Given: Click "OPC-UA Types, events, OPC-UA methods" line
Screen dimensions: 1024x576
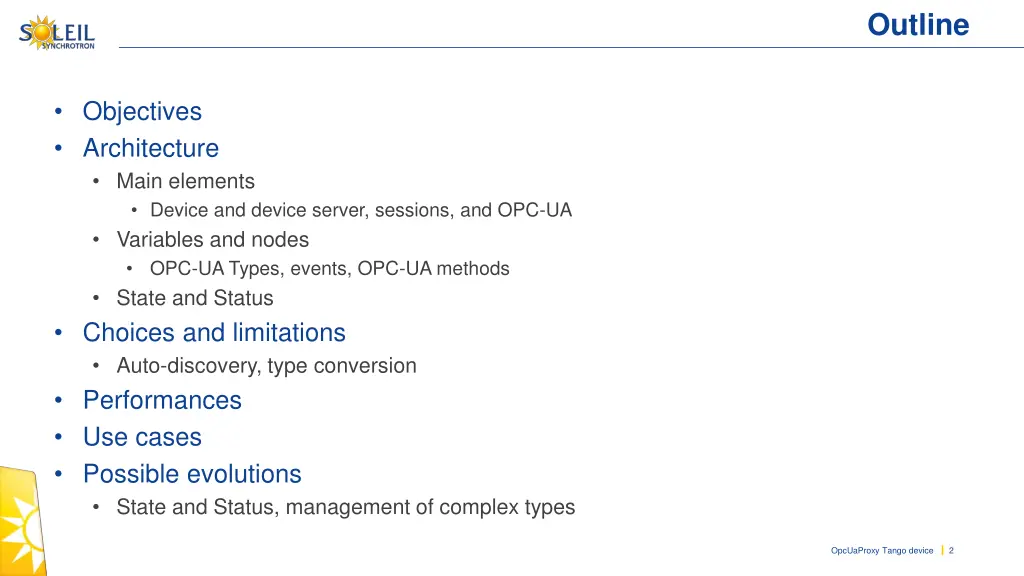Looking at the screenshot, I should [329, 268].
